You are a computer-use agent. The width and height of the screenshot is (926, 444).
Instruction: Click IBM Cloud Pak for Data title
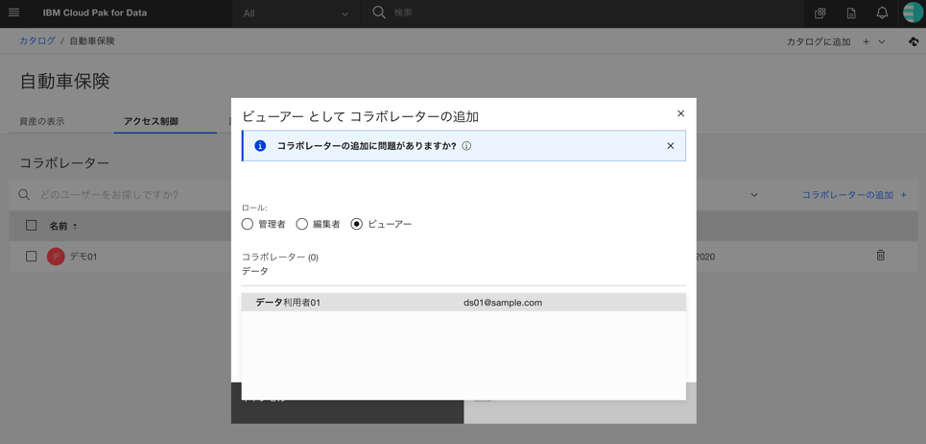(95, 12)
